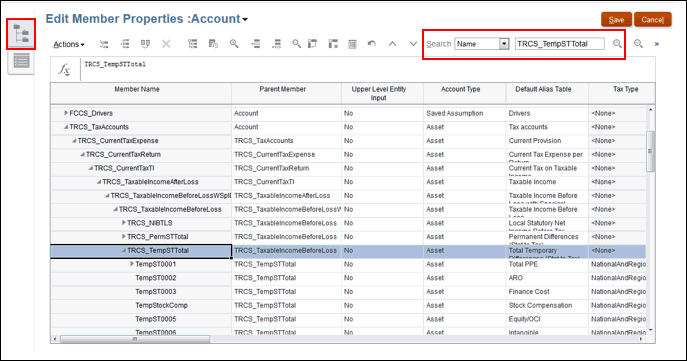Click the Search Up magnifier icon

(x=617, y=44)
